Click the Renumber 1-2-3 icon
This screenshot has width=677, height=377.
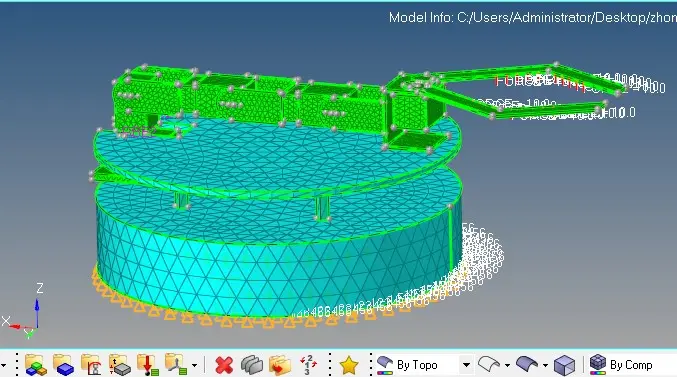click(308, 365)
